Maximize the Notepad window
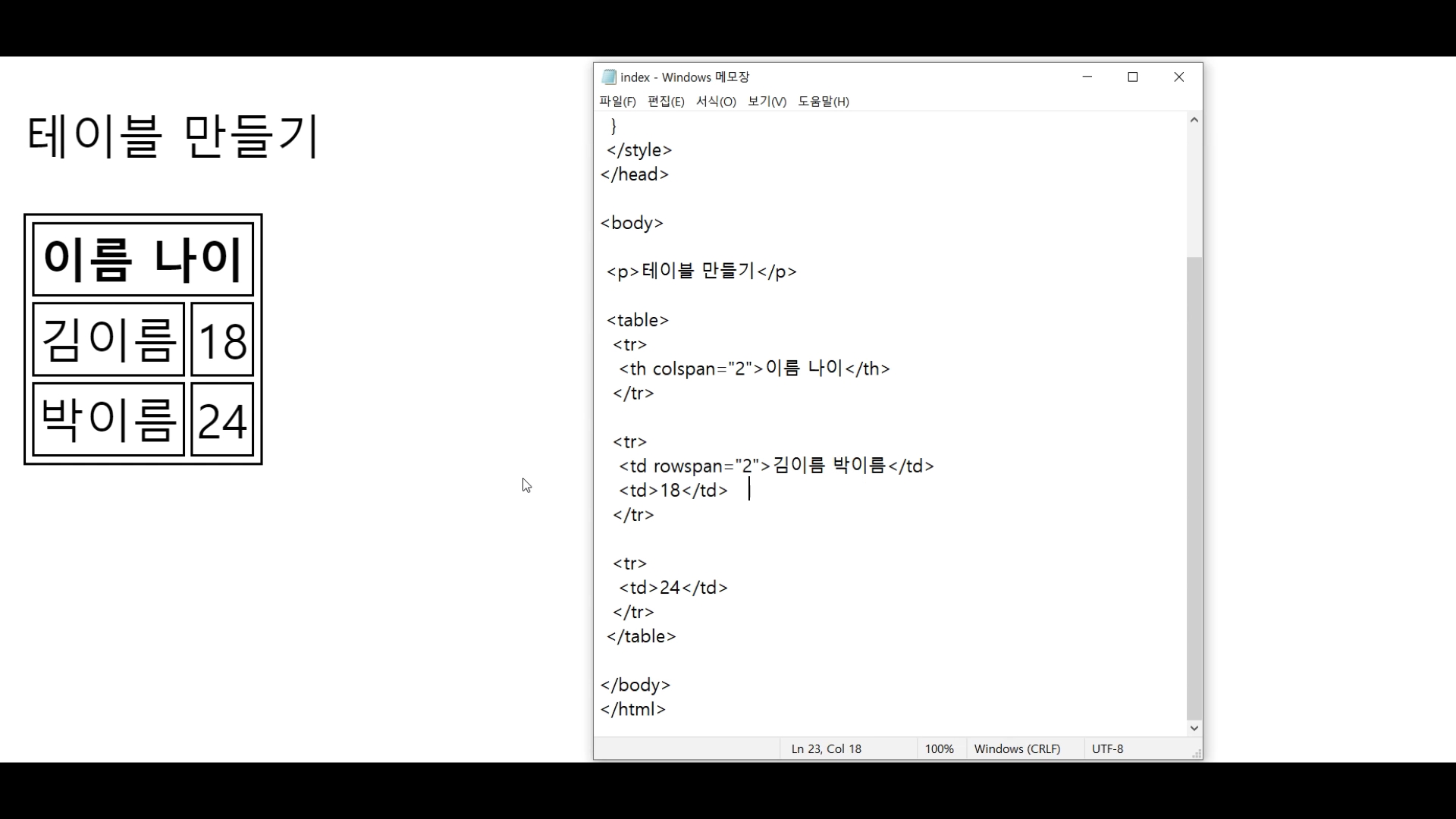Viewport: 1456px width, 819px height. coord(1133,77)
